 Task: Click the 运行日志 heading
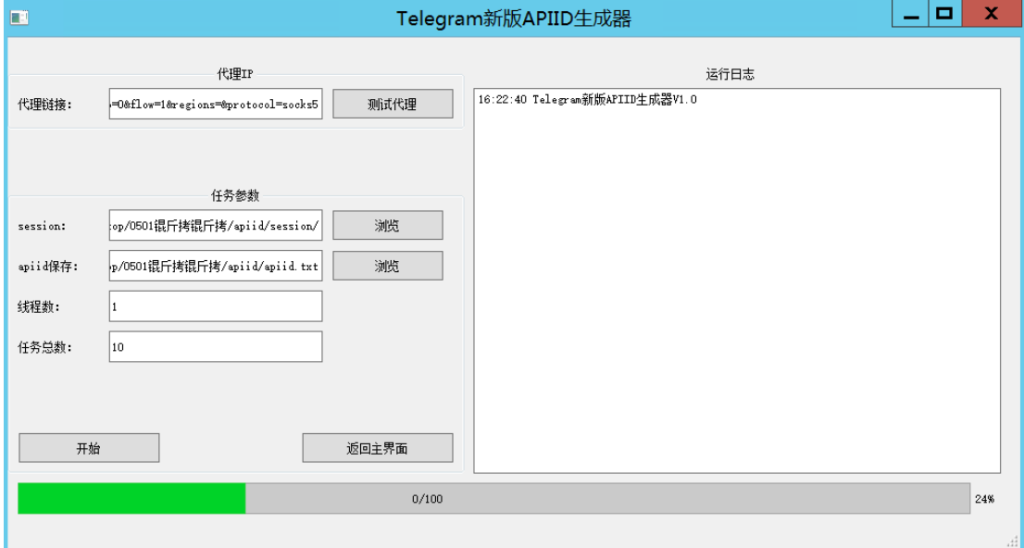tap(730, 74)
